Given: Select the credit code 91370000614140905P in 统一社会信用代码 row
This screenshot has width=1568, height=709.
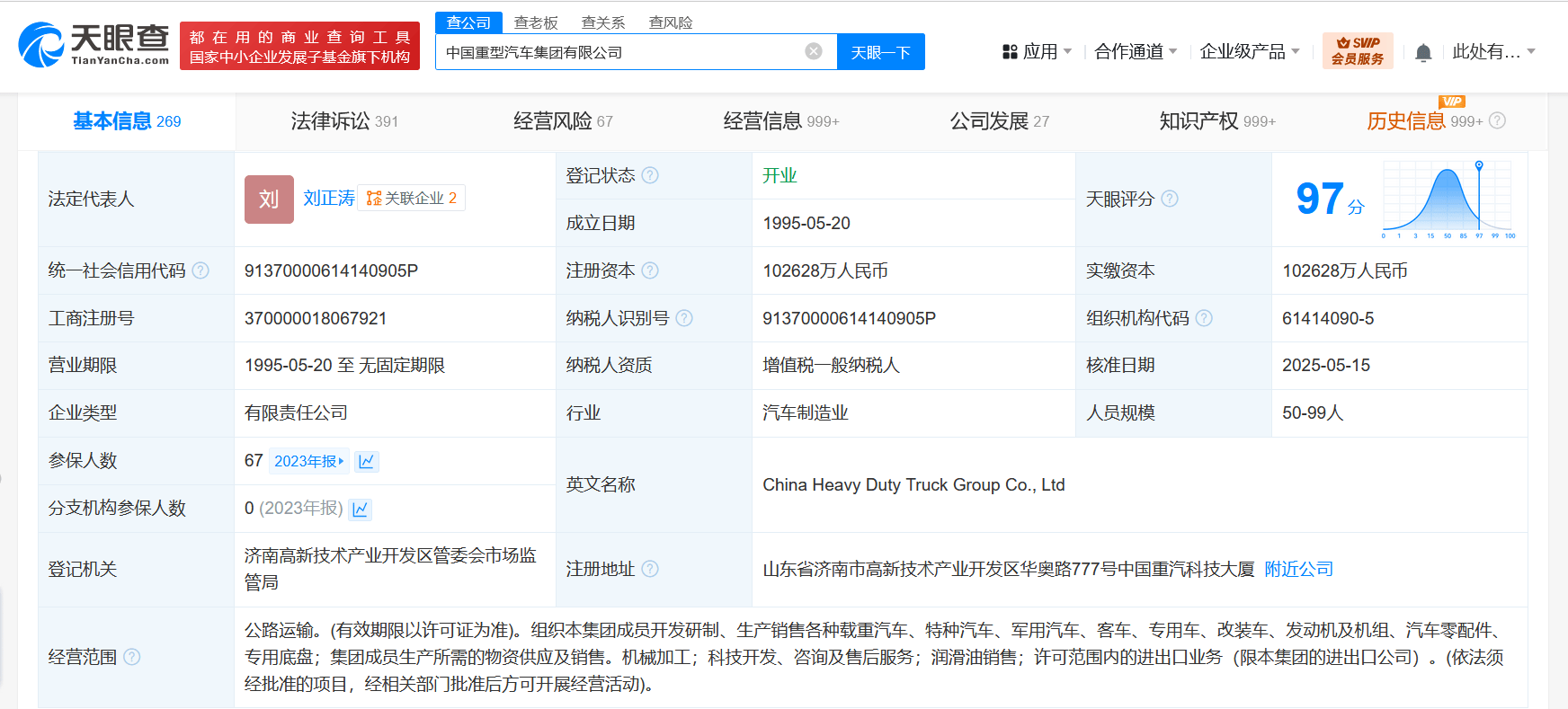Looking at the screenshot, I should coord(331,270).
